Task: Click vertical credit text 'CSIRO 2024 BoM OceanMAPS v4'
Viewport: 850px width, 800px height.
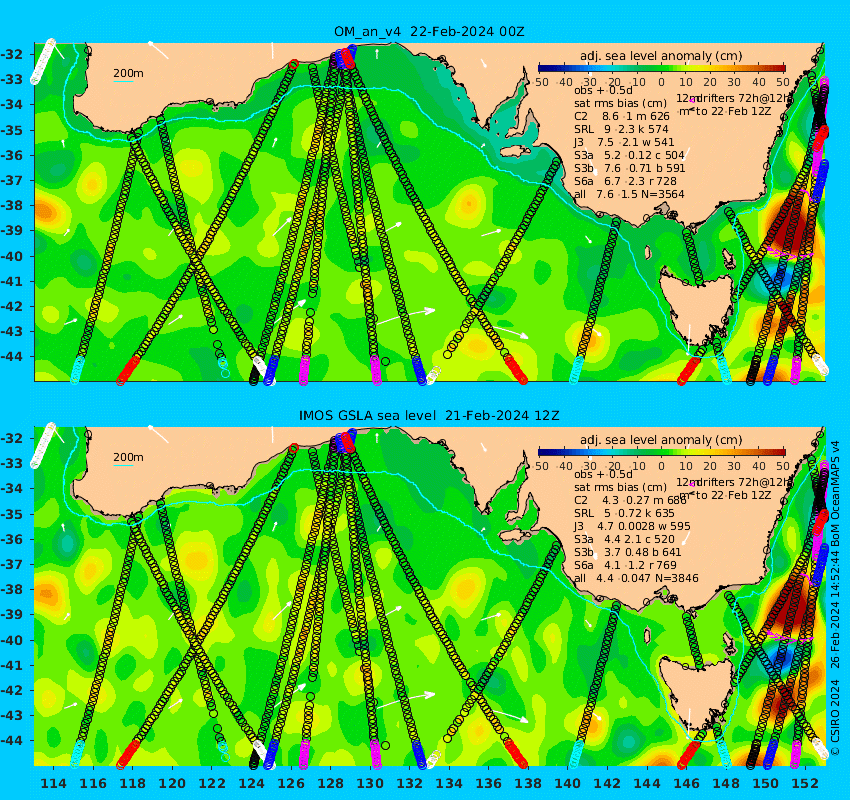Action: click(x=835, y=599)
